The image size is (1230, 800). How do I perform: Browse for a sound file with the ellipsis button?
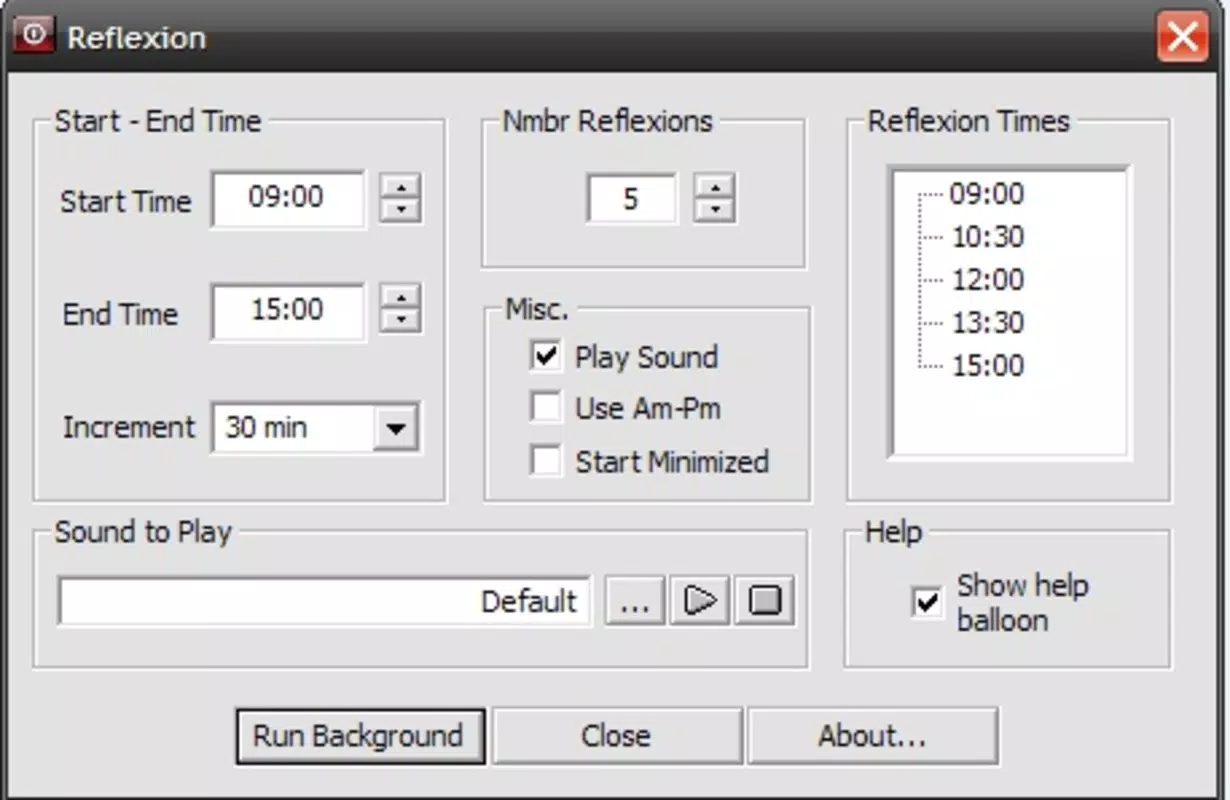(635, 601)
